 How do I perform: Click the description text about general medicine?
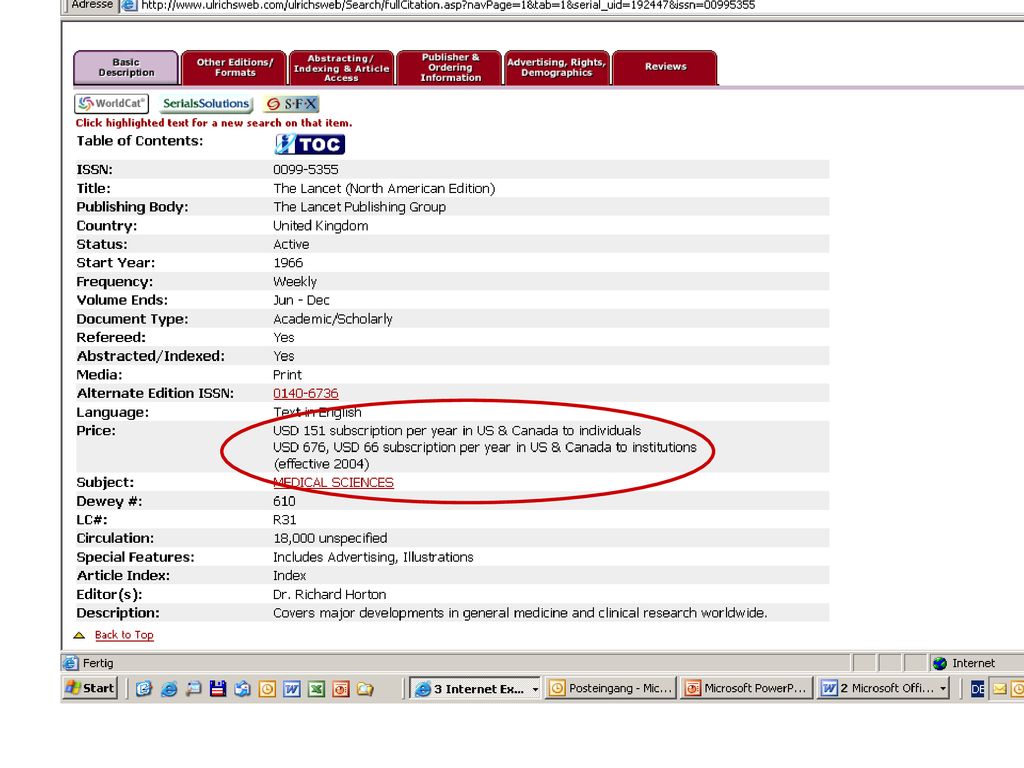pos(520,613)
